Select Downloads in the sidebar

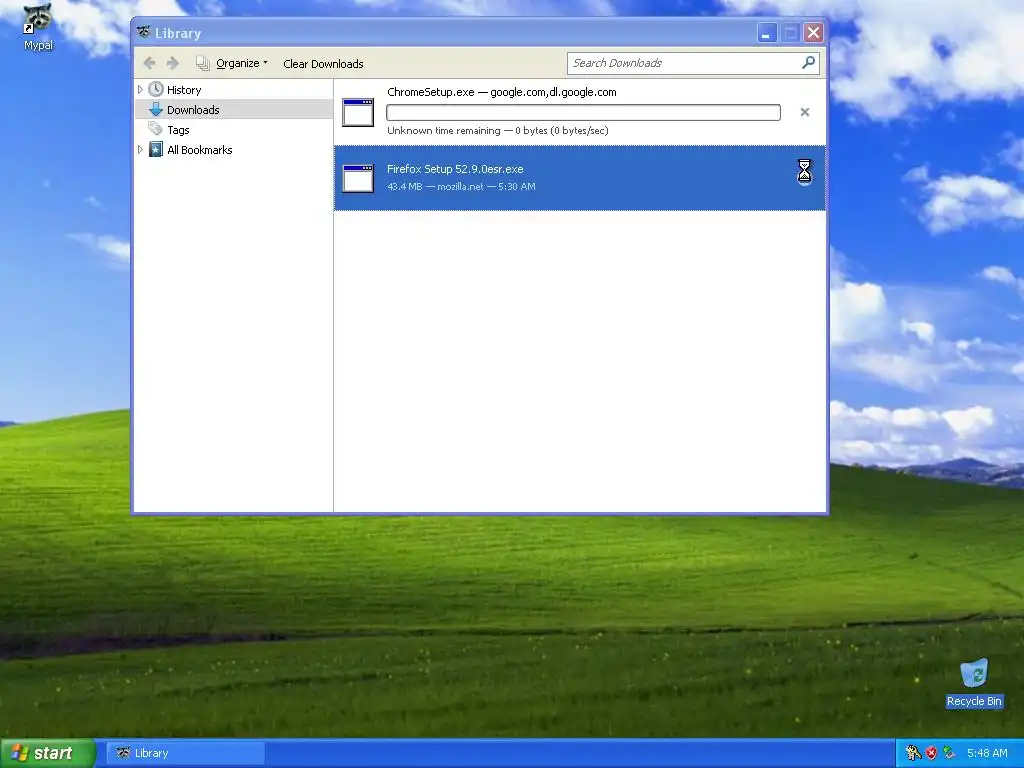[x=193, y=110]
